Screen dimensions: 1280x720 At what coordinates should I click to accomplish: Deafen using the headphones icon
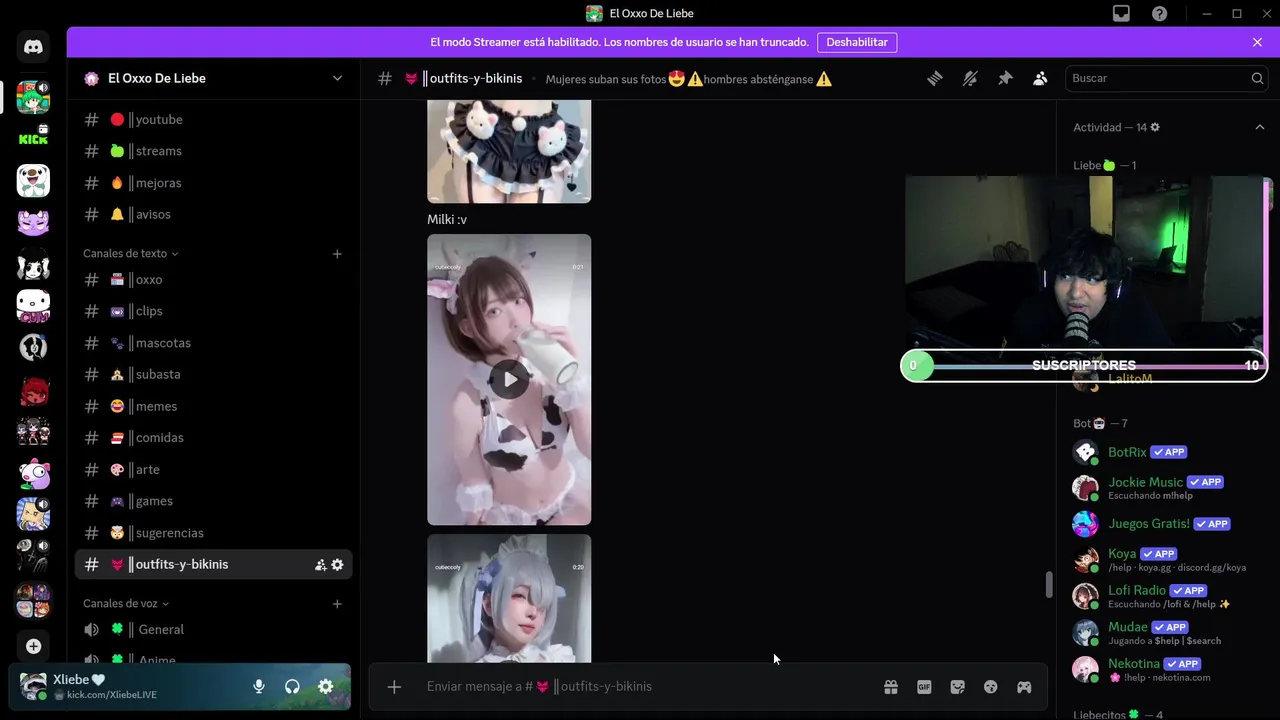(x=292, y=686)
